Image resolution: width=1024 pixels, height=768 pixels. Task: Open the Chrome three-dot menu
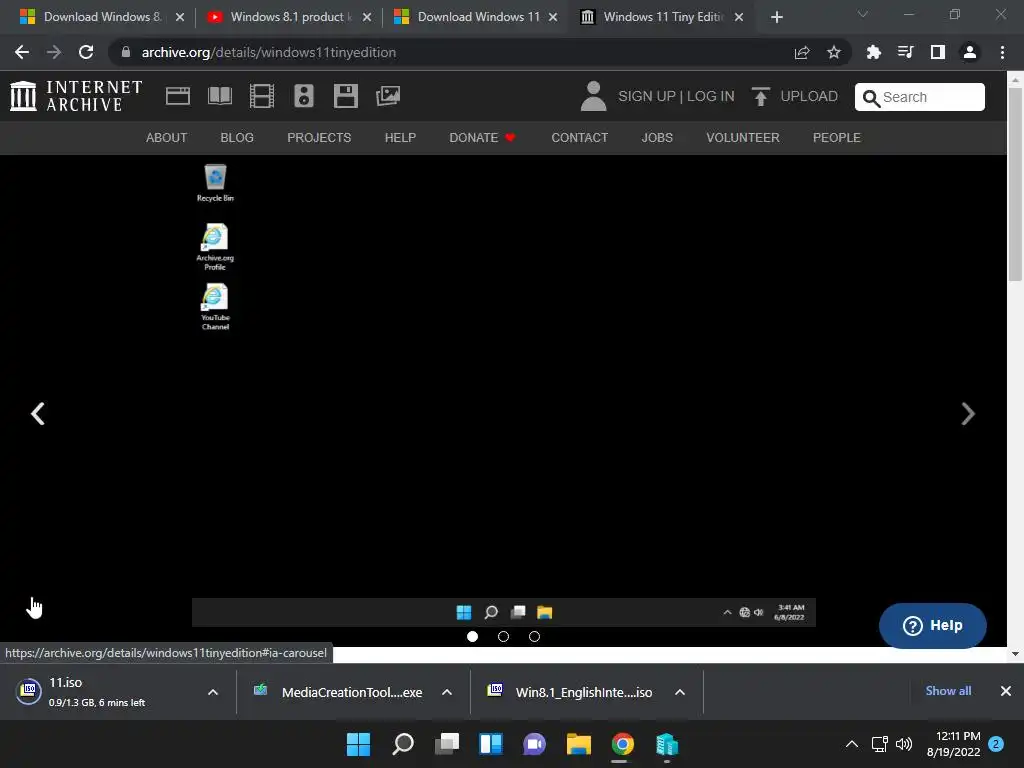point(1002,52)
